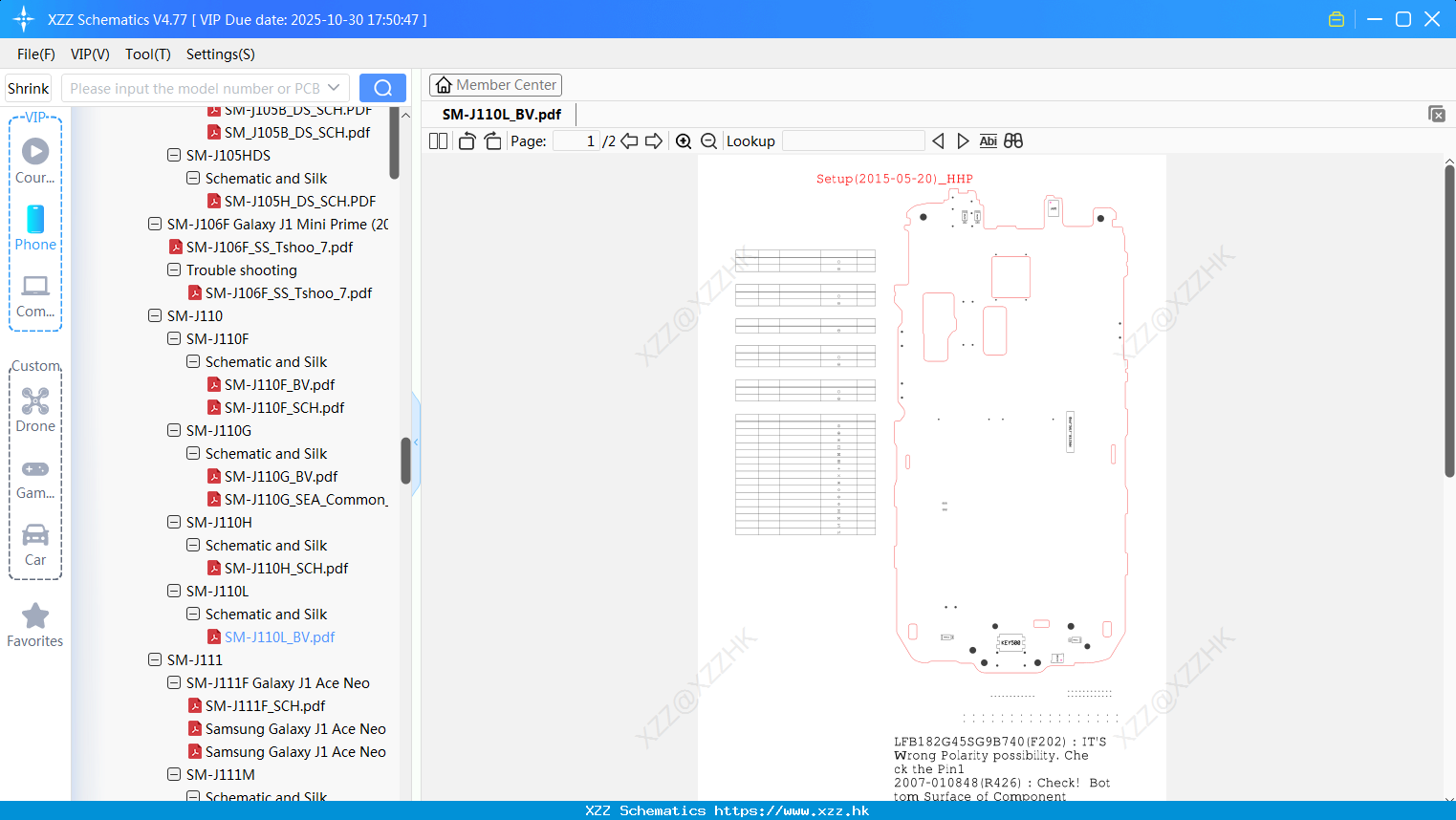Click the yellow toolbox icon in title bar
This screenshot has width=1456, height=820.
[1336, 19]
